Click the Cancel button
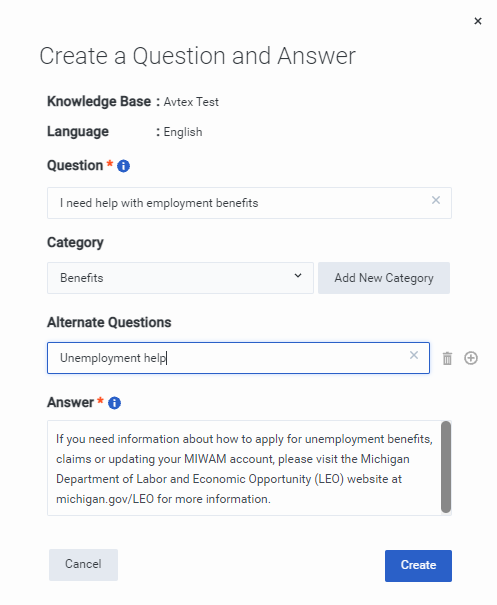This screenshot has width=497, height=605. coord(83,564)
